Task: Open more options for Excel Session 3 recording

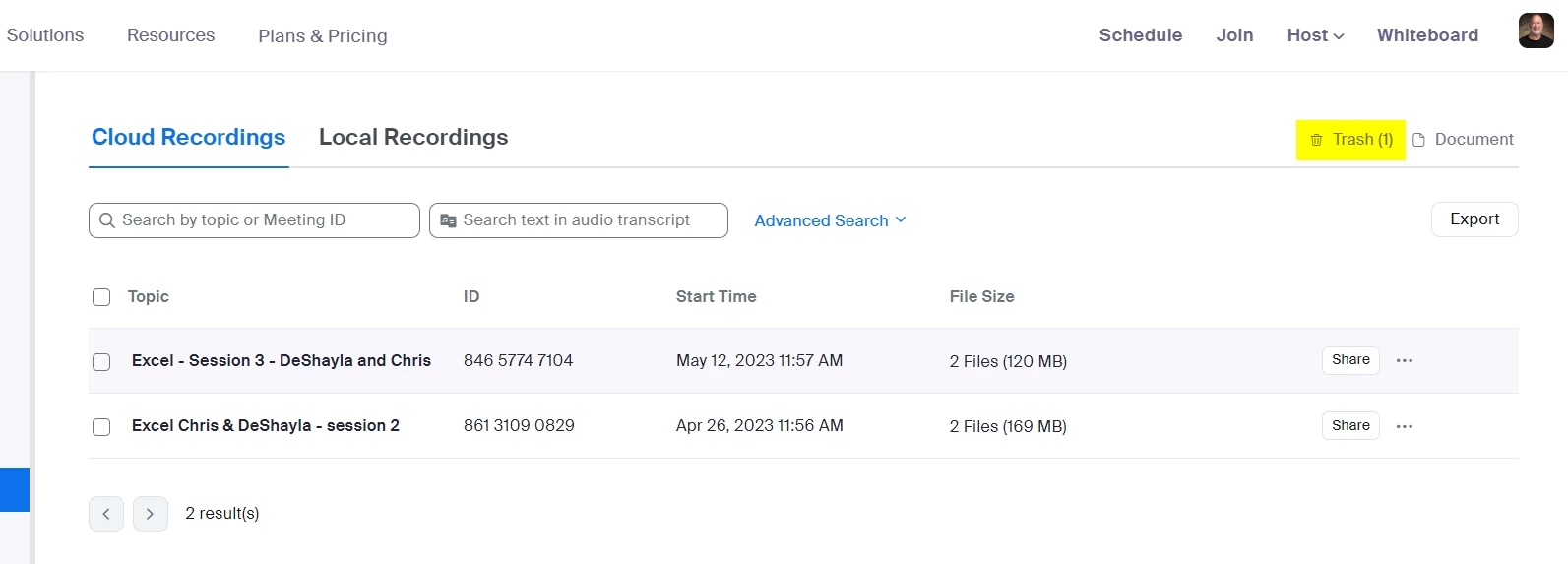Action: (x=1405, y=361)
